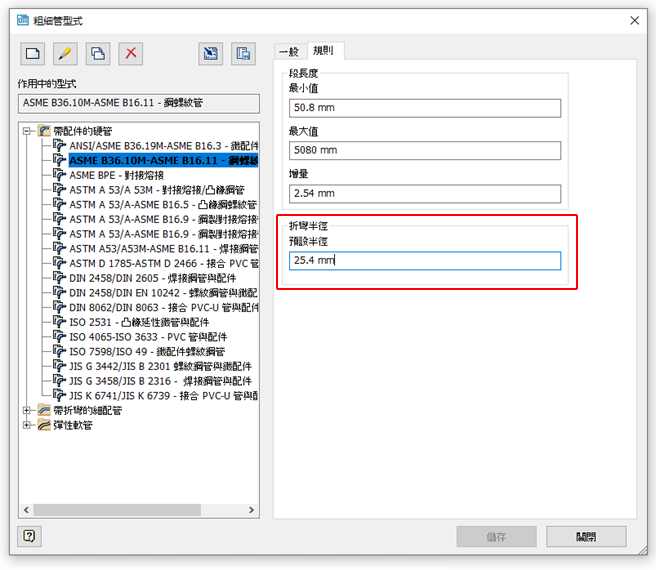The width and height of the screenshot is (656, 570).
Task: Click the dialog title bar app icon
Action: pos(23,20)
